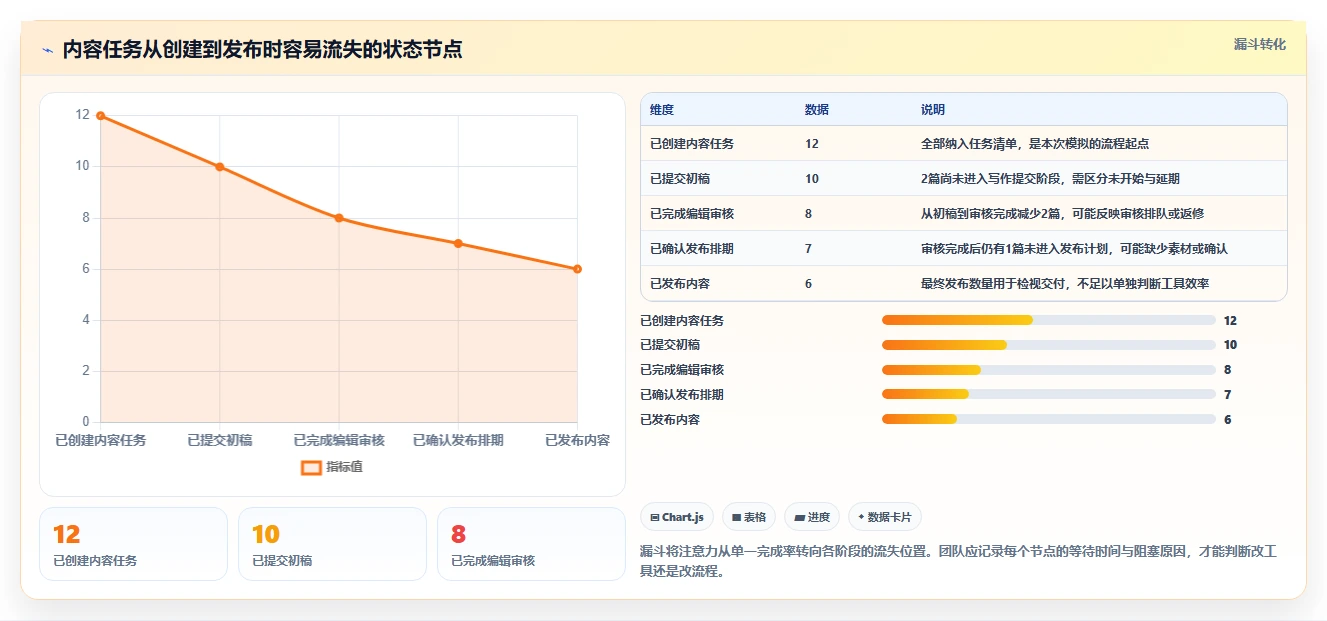The height and width of the screenshot is (621, 1327).
Task: Click the 已提交初稿 label on chart x-axis
Action: 220,440
